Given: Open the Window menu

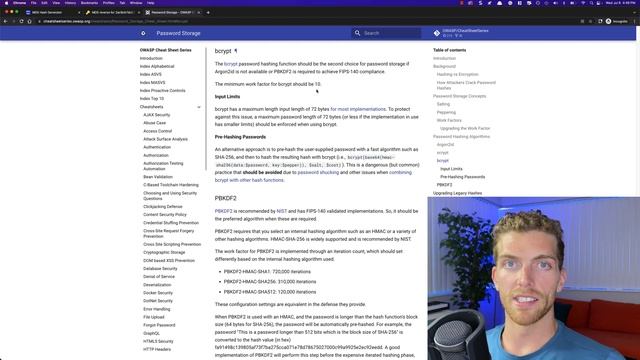Looking at the screenshot, I should coord(136,3).
